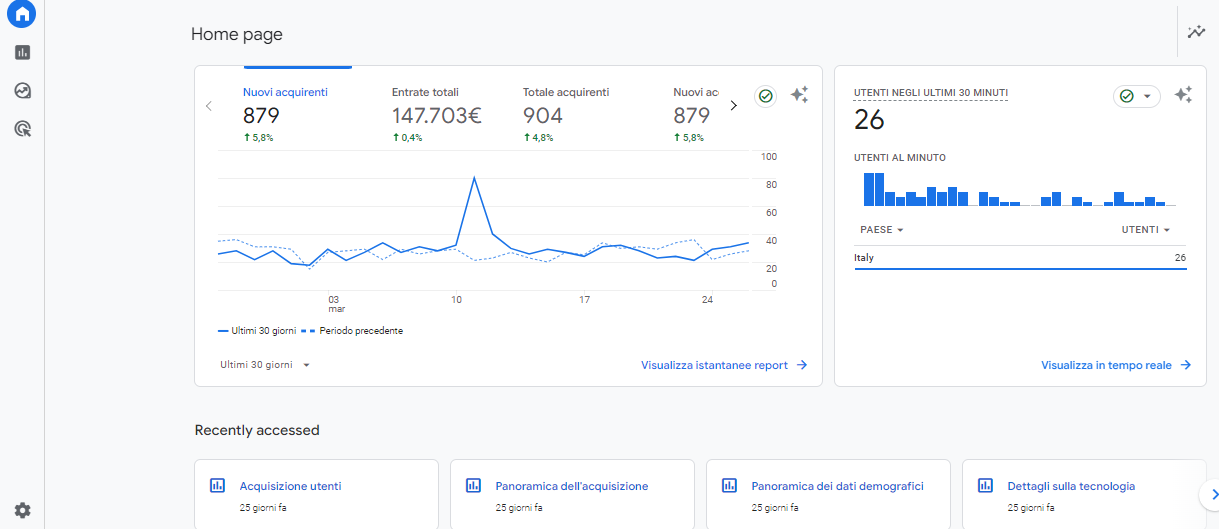
Task: Click the Home icon in left sidebar
Action: tap(22, 14)
